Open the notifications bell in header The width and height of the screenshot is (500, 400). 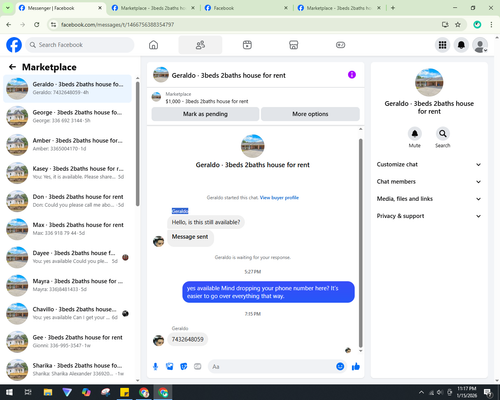tap(461, 45)
